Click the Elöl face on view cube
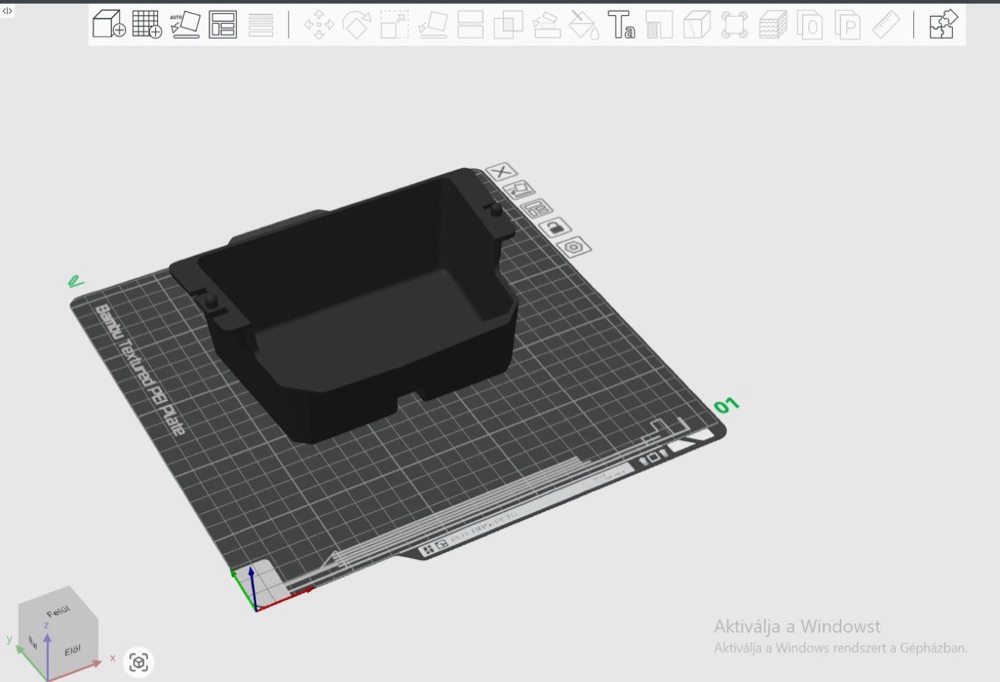Viewport: 1000px width, 682px height. click(x=72, y=650)
